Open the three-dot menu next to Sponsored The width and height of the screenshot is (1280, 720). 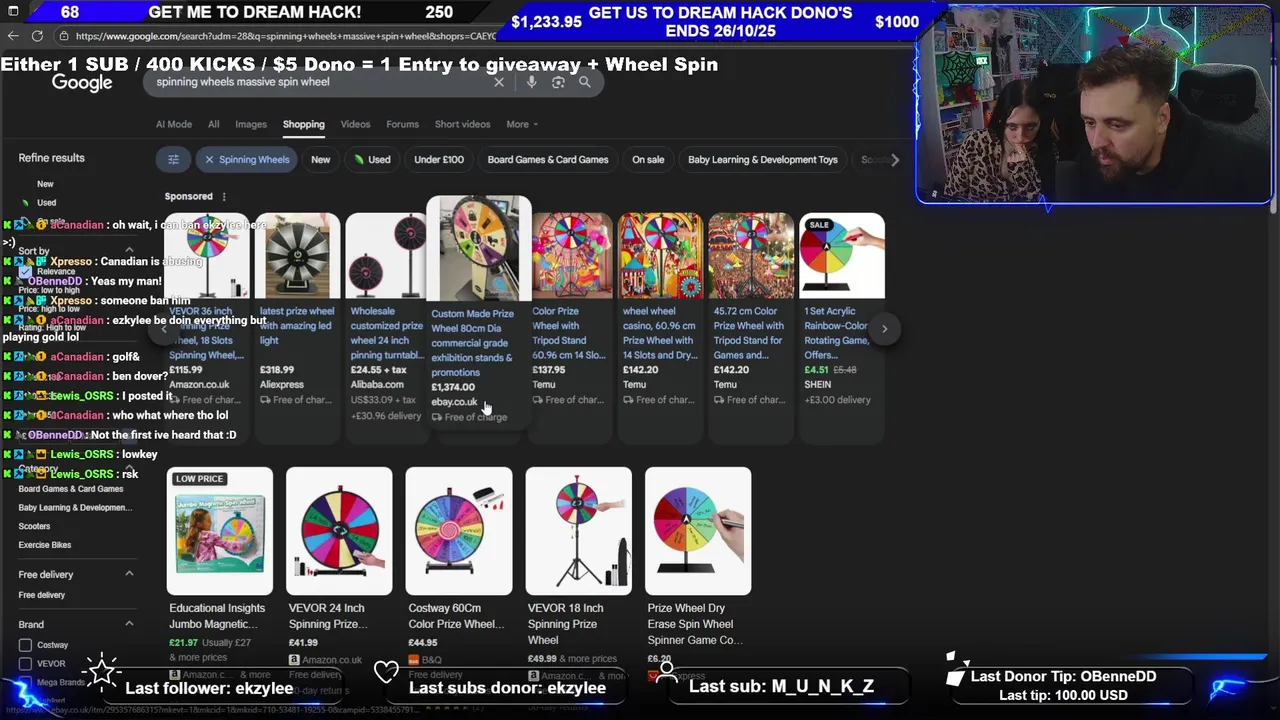(224, 197)
